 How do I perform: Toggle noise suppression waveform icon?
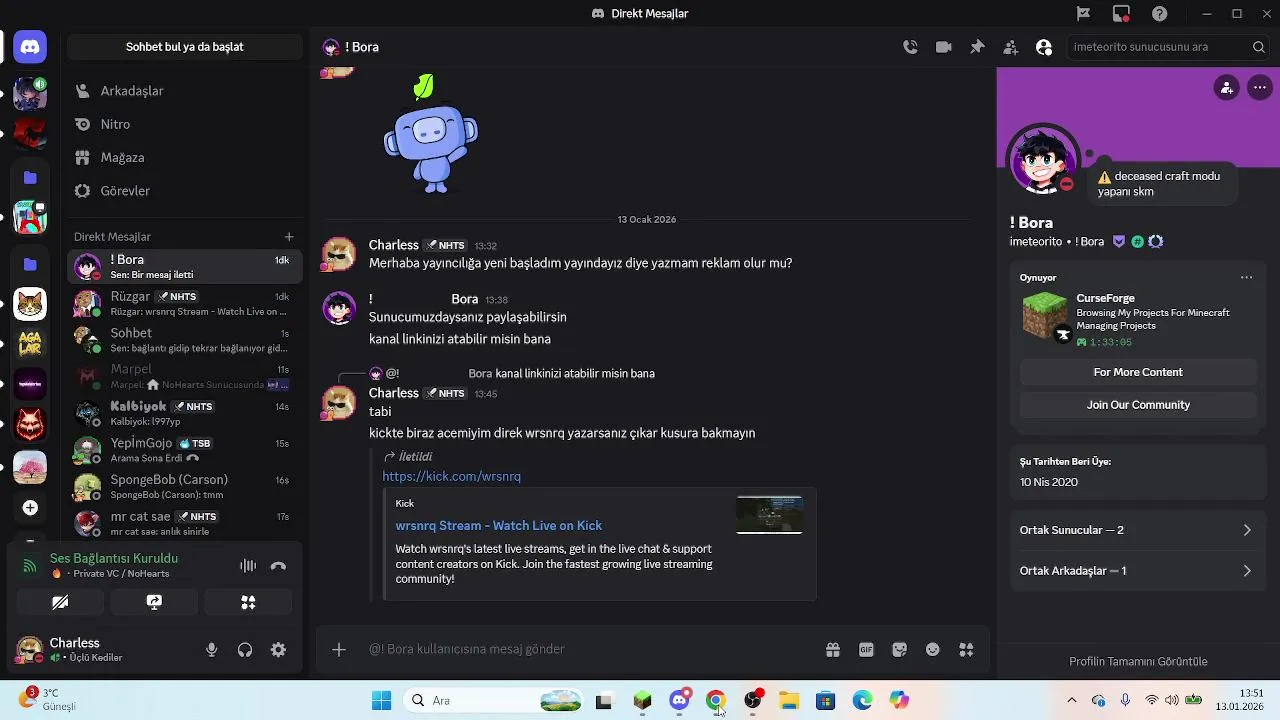pyautogui.click(x=248, y=566)
